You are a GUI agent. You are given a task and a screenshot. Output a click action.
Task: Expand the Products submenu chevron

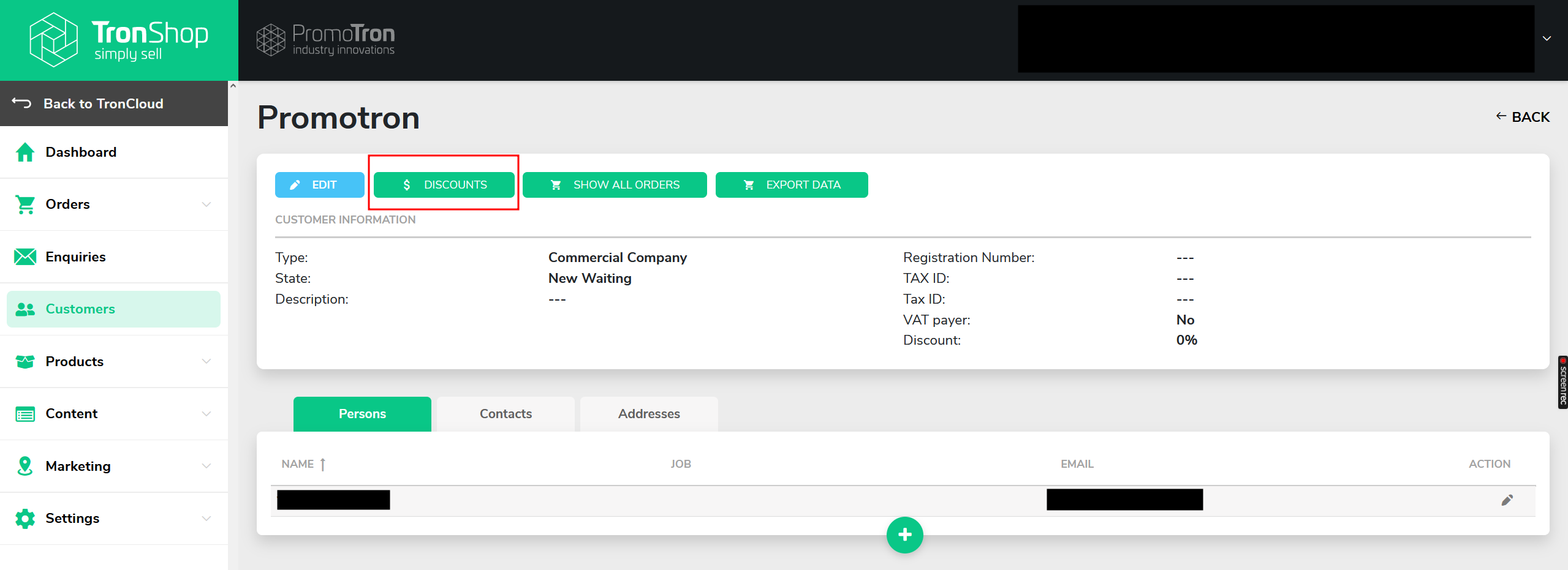(x=206, y=361)
